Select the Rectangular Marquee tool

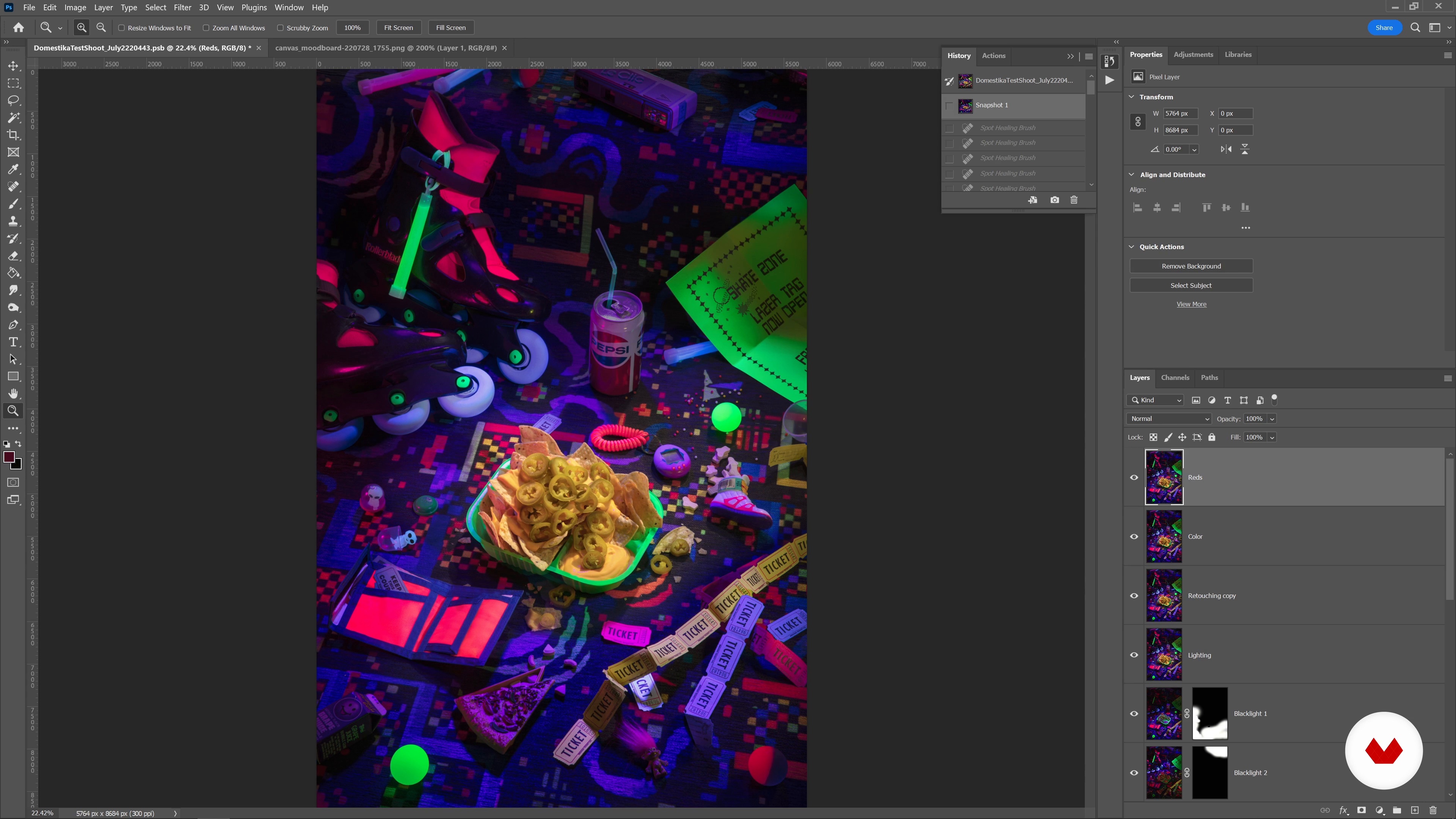[x=13, y=83]
